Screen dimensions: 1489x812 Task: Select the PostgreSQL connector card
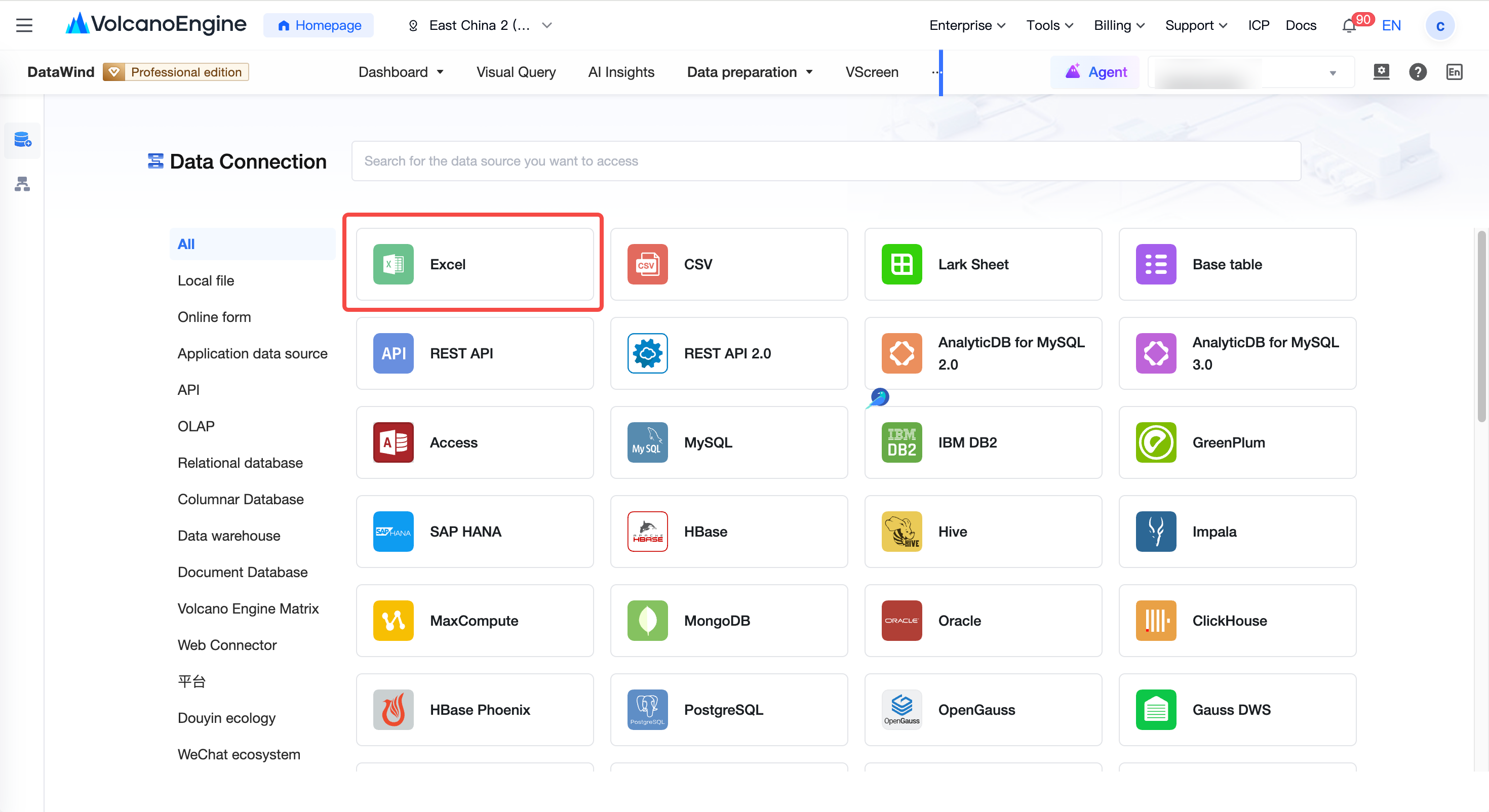pos(729,709)
